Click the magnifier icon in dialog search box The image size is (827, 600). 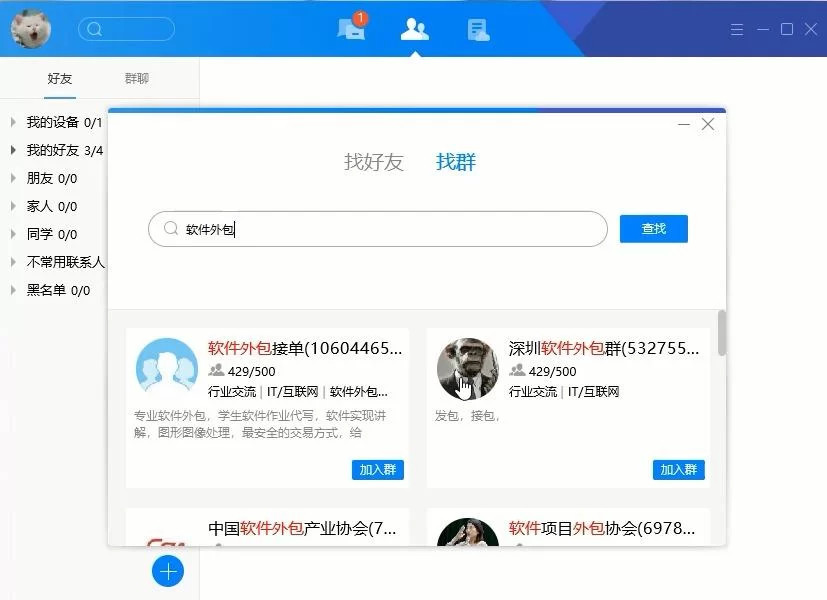[x=171, y=229]
